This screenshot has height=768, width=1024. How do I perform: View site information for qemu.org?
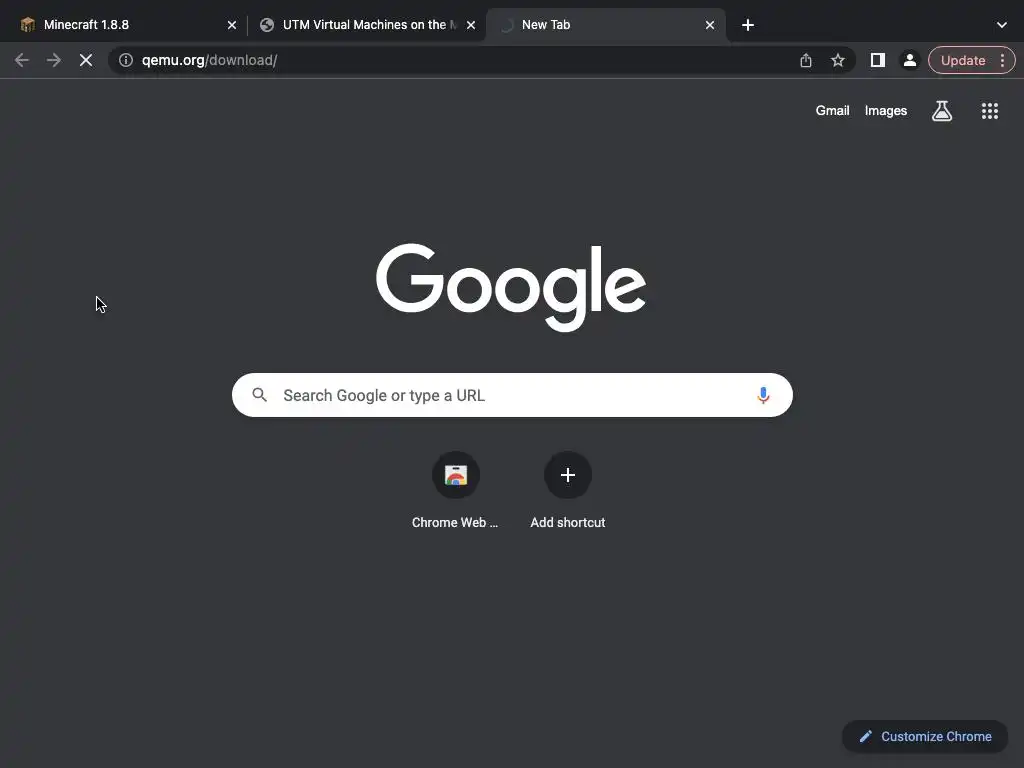(126, 60)
